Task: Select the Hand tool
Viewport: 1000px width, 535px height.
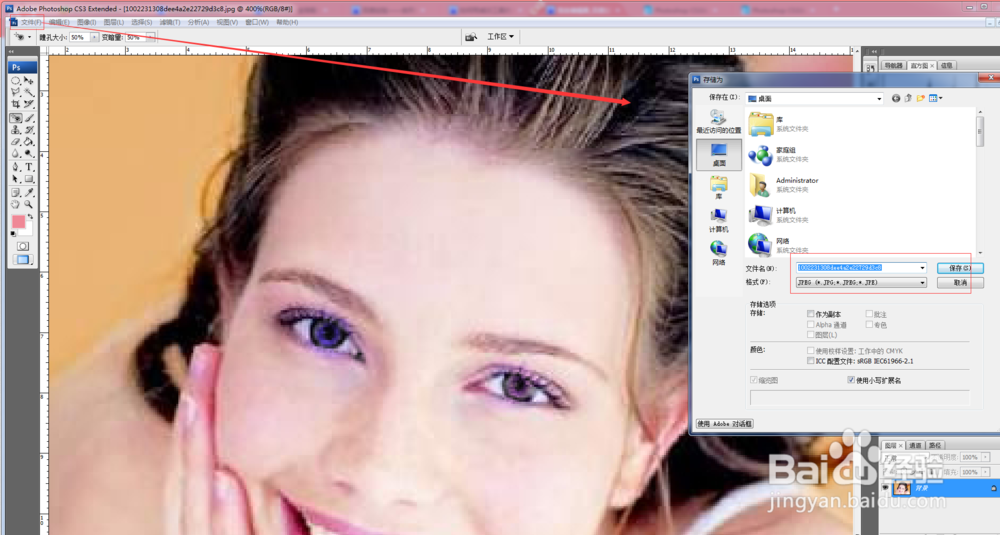Action: tap(16, 205)
